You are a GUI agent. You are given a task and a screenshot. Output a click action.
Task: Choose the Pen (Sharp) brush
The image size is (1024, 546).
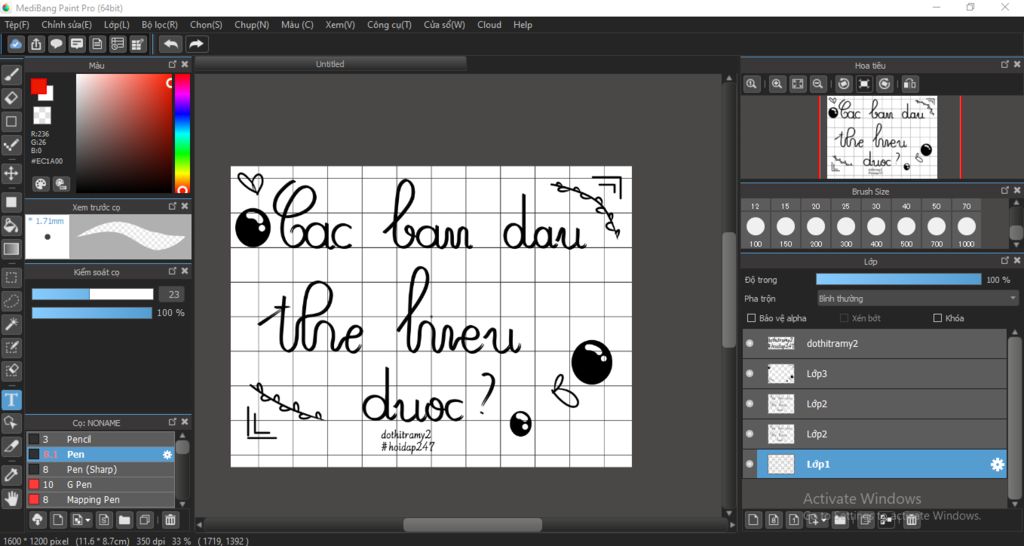101,470
